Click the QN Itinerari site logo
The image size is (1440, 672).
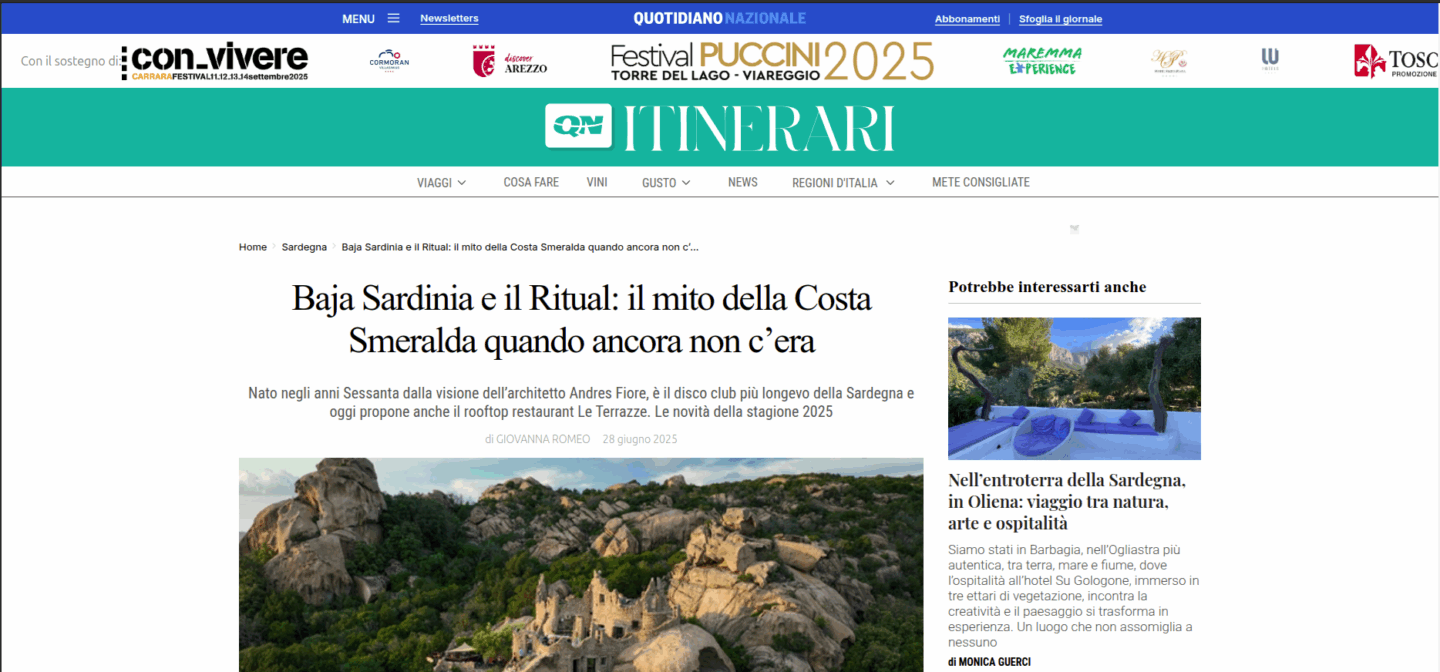coord(720,128)
